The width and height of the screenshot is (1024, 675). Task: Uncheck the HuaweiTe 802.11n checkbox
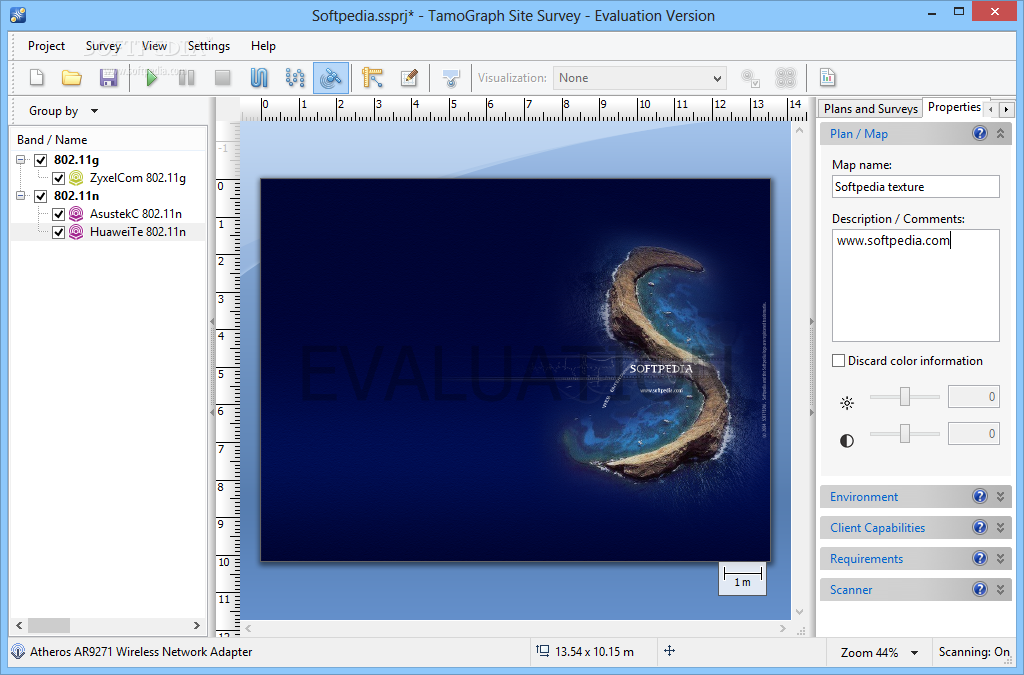59,232
